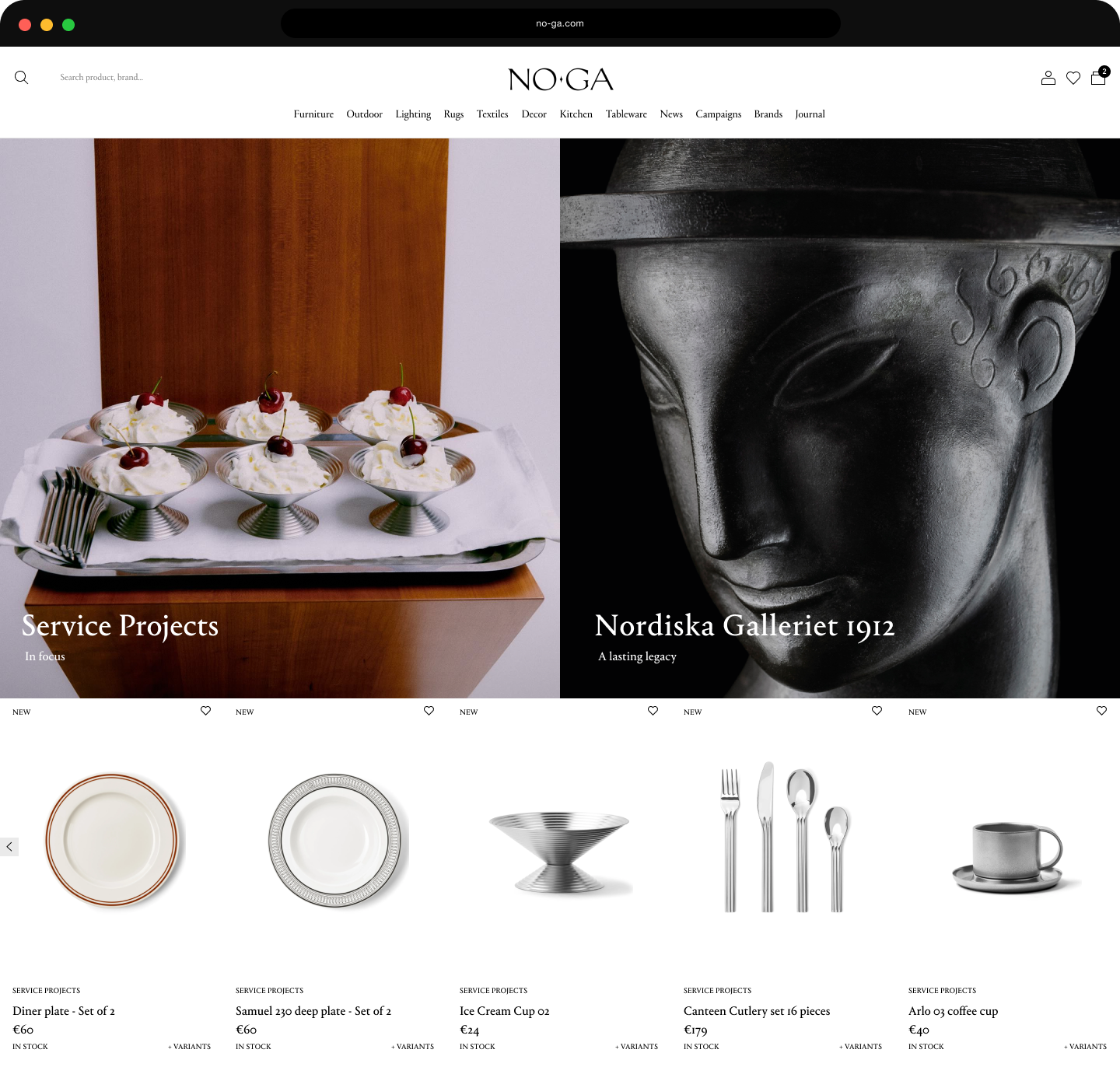
Task: Expand variants for Canteen Cutlery set
Action: pos(860,1046)
